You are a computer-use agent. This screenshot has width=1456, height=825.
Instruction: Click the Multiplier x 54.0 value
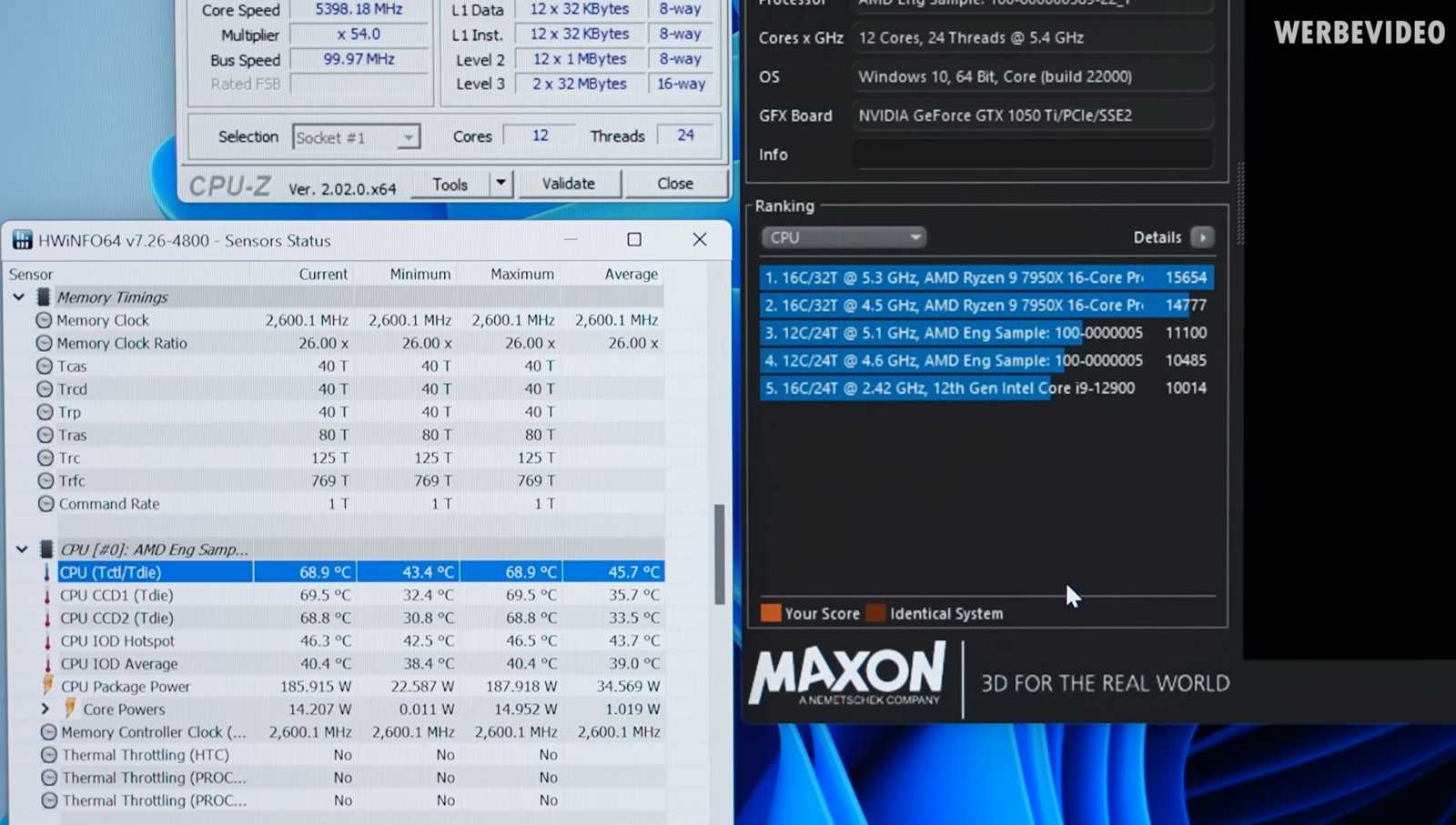[x=359, y=35]
